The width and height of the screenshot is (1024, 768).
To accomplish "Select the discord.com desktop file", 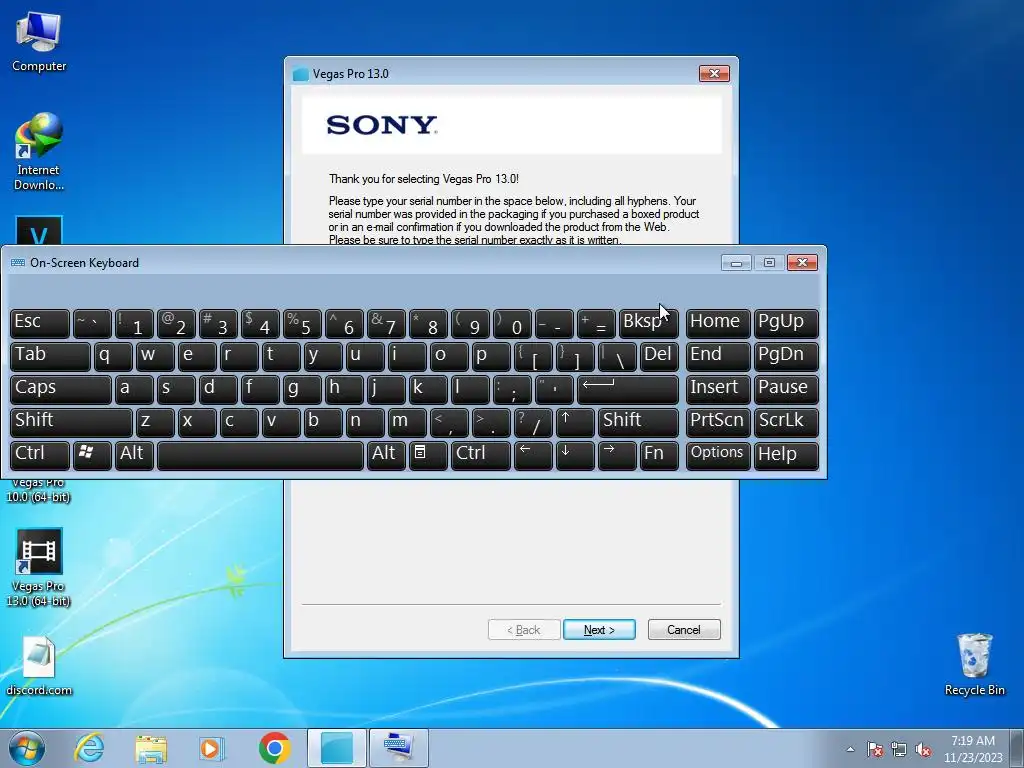I will 39,665.
